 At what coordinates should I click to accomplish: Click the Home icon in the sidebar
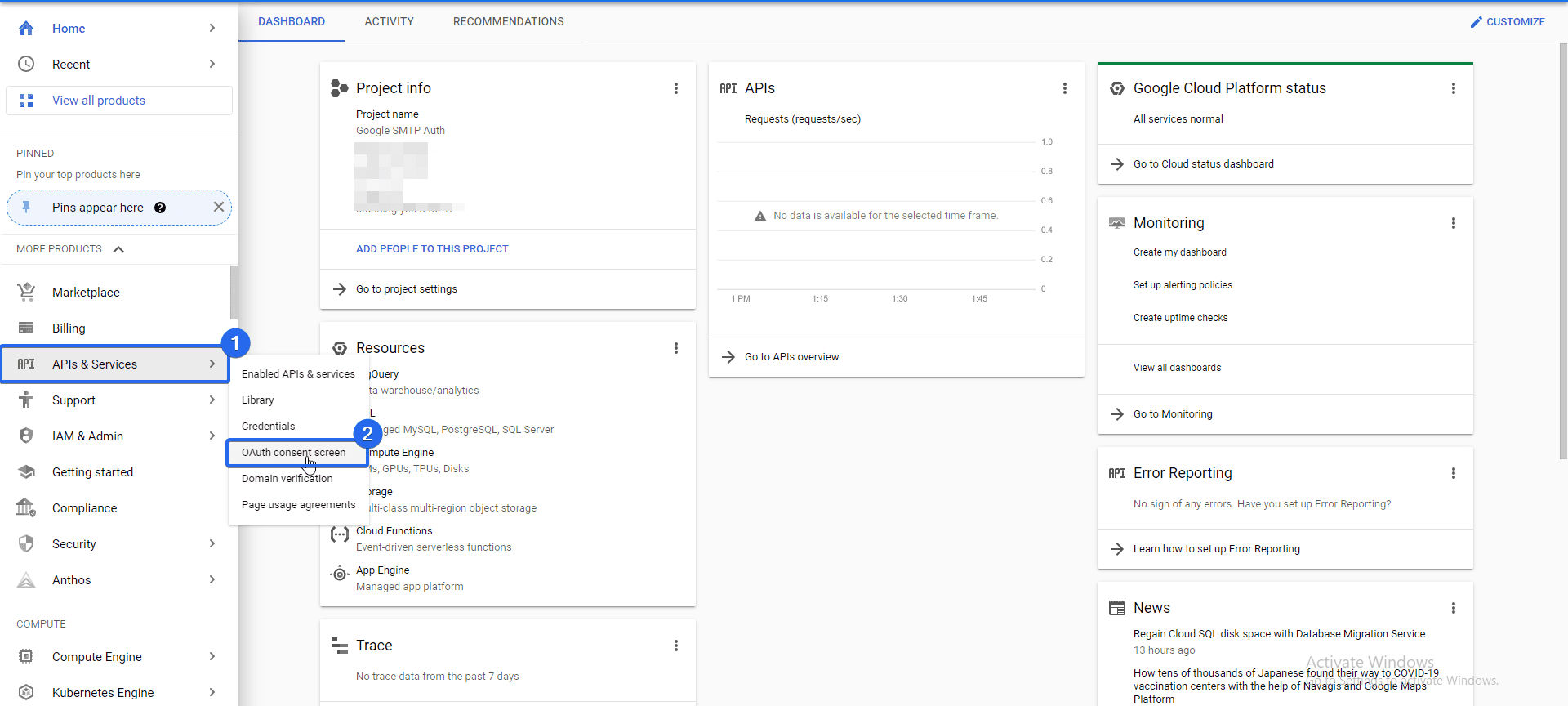point(26,29)
